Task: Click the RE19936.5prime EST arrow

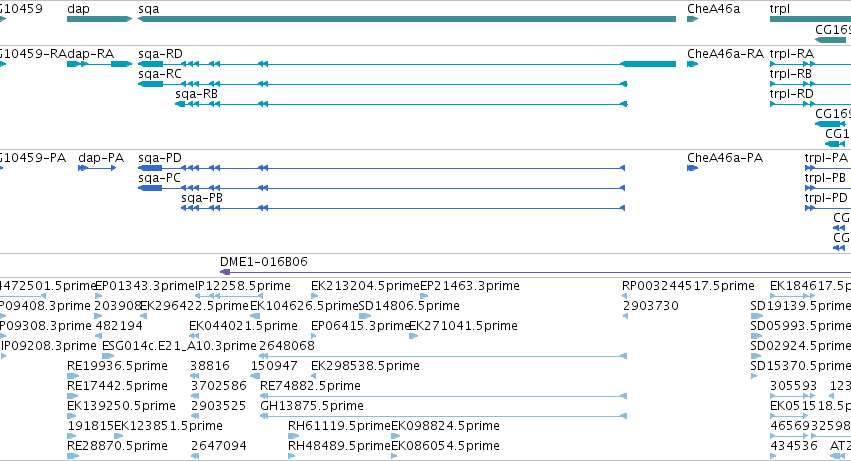Action: [x=73, y=376]
